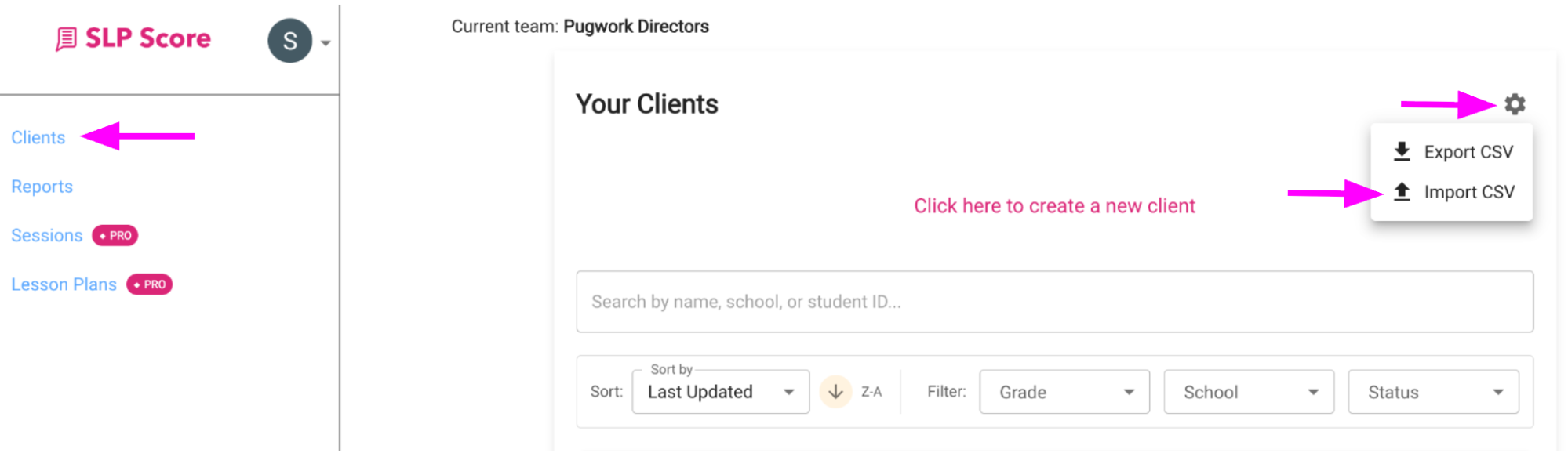Open the Reports section
The width and height of the screenshot is (1568, 453).
coord(42,187)
